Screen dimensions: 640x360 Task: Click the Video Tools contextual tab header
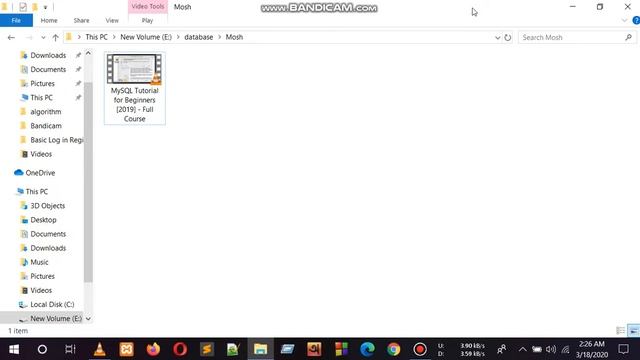148,7
